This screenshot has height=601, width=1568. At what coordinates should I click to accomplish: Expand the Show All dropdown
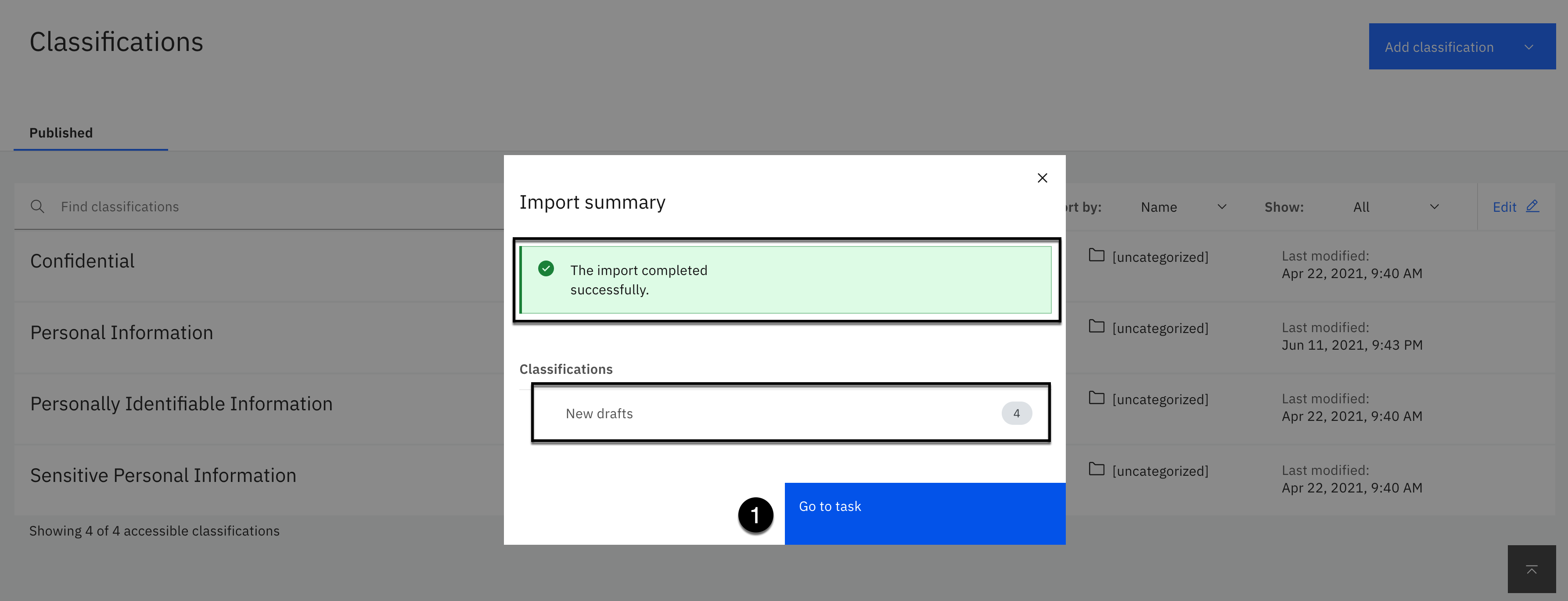[1395, 207]
